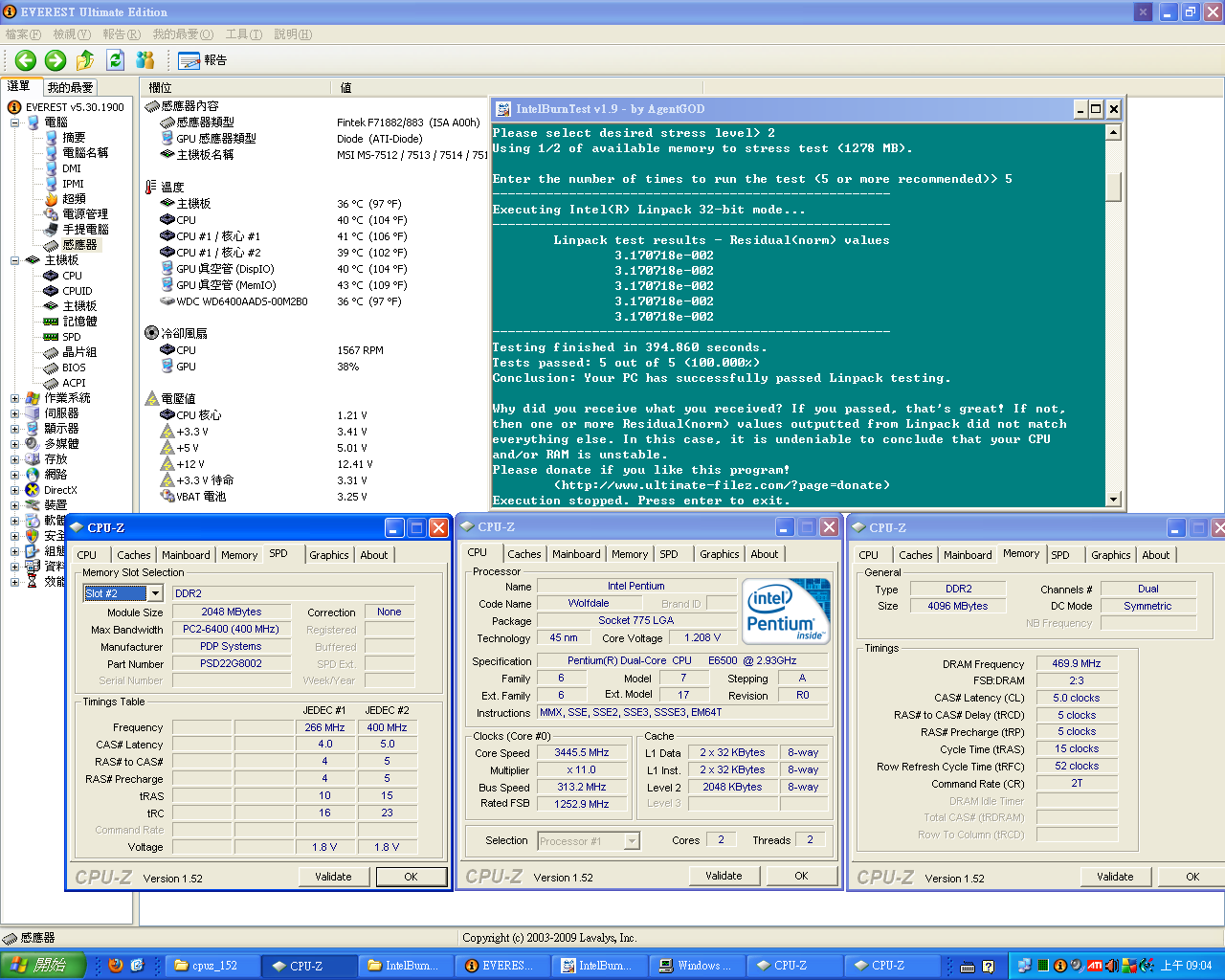Click the taskbar clock 上午 09:04
This screenshot has height=980, width=1225.
pyautogui.click(x=1186, y=966)
